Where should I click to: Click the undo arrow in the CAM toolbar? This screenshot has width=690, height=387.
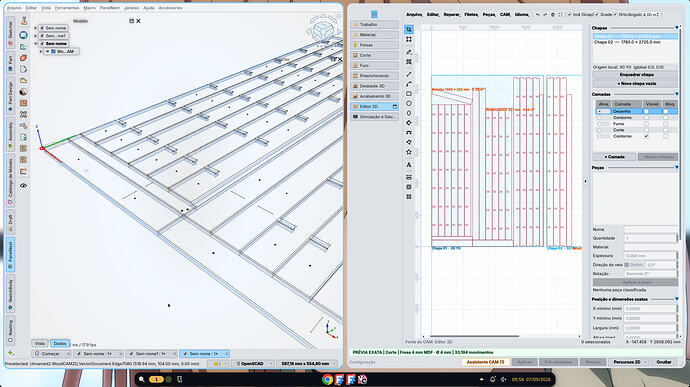point(537,15)
